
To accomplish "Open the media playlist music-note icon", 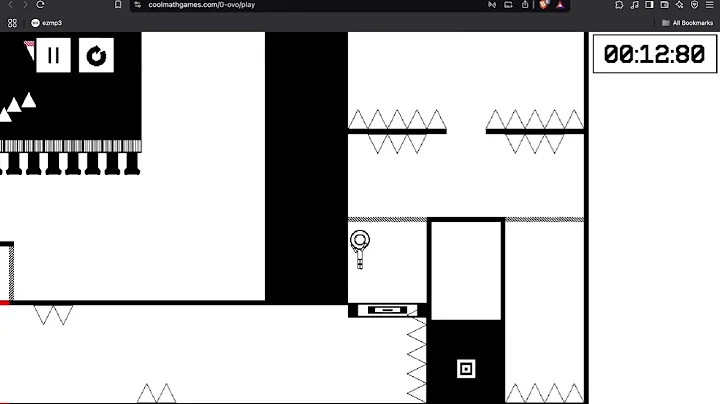I will [634, 5].
